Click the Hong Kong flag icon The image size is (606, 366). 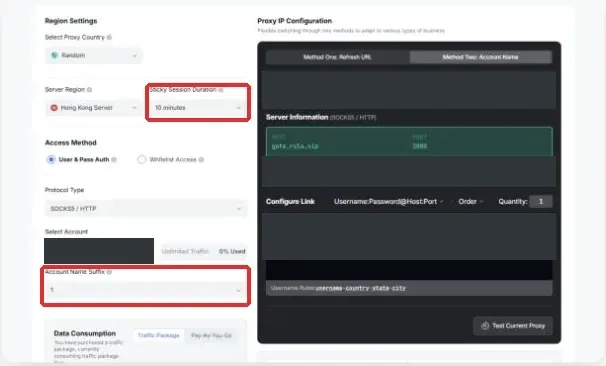[x=54, y=108]
